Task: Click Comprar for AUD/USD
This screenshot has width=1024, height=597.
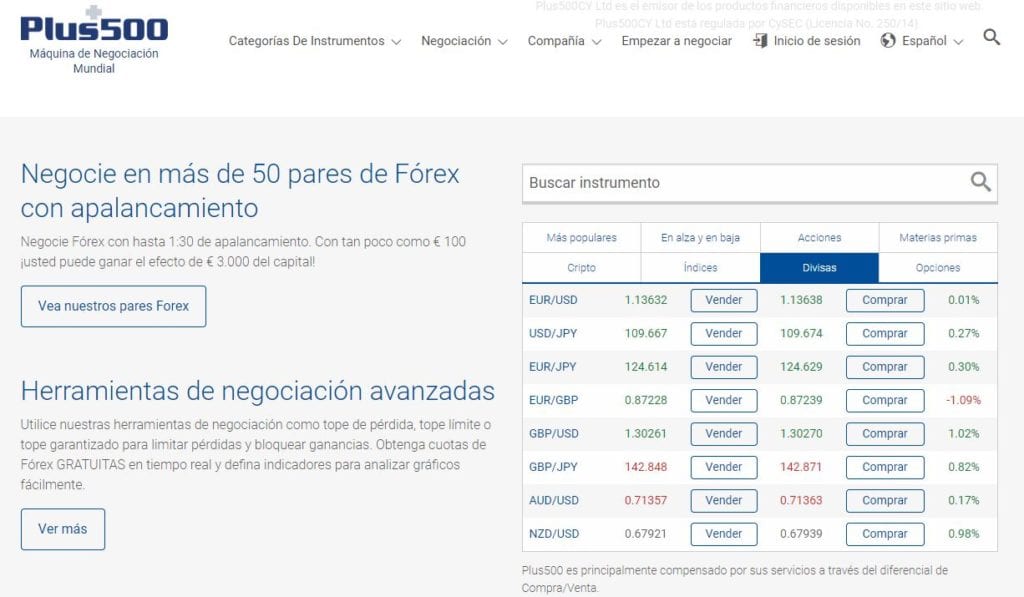Action: click(885, 500)
